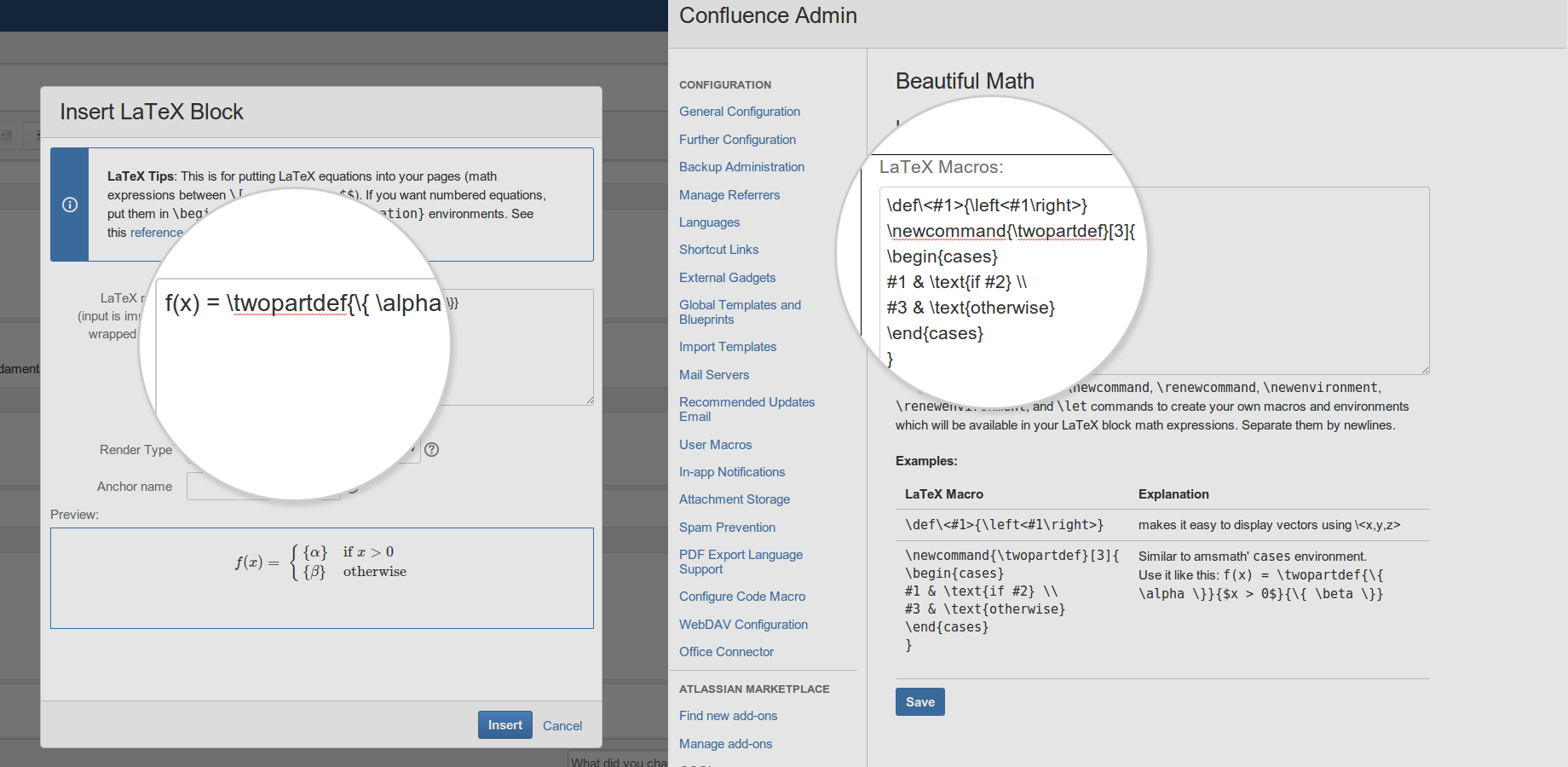
Task: Open Further Configuration page
Action: (x=737, y=140)
